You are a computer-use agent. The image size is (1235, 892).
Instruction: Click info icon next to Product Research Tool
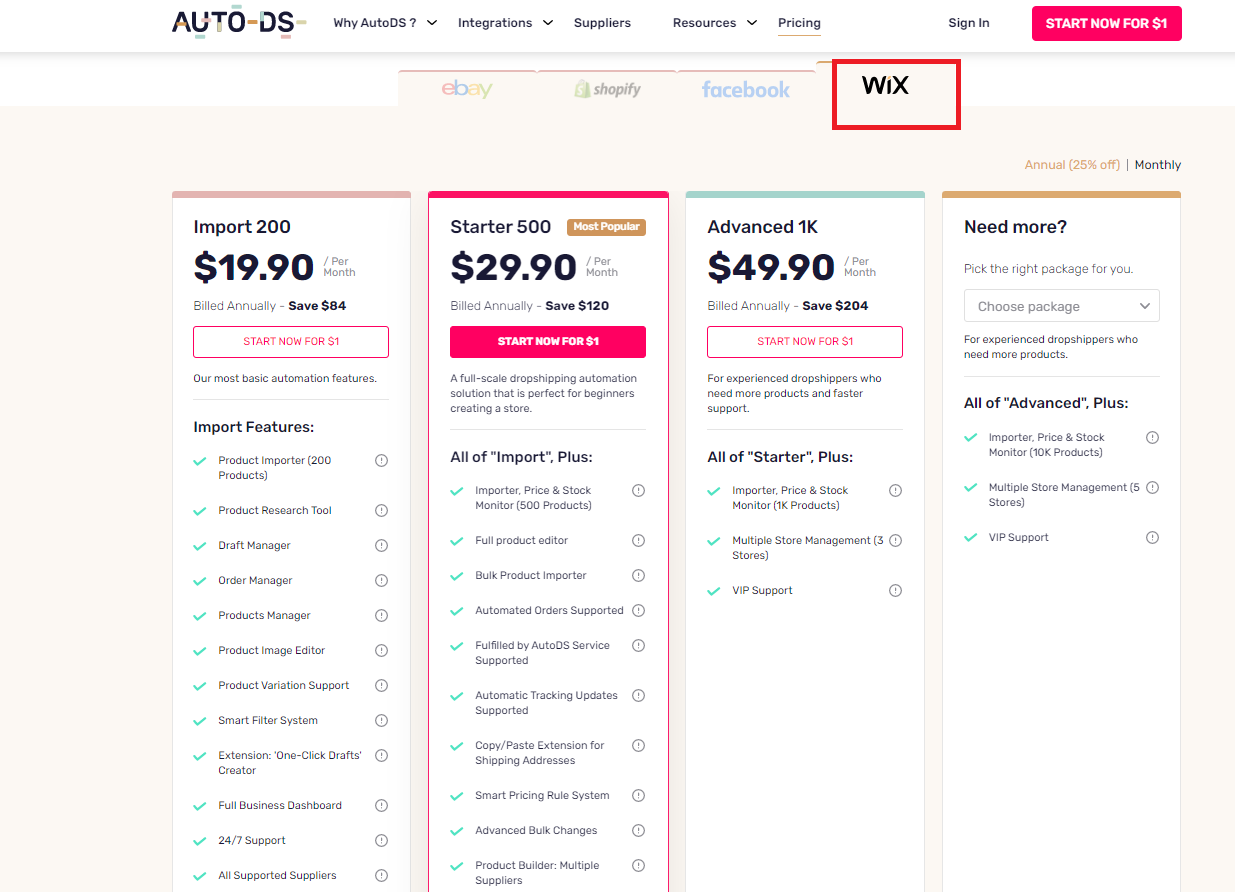[x=381, y=510]
